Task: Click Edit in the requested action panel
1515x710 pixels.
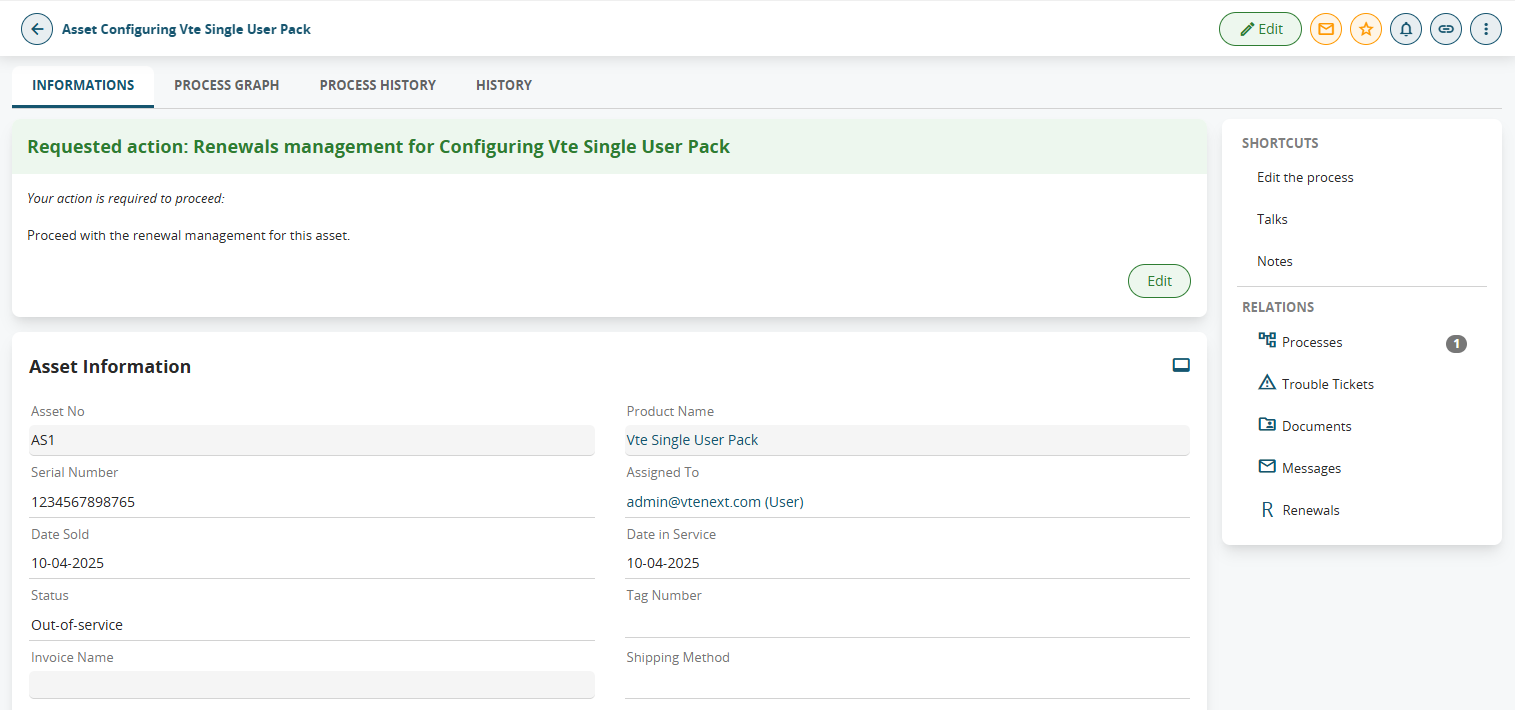Action: (x=1159, y=281)
